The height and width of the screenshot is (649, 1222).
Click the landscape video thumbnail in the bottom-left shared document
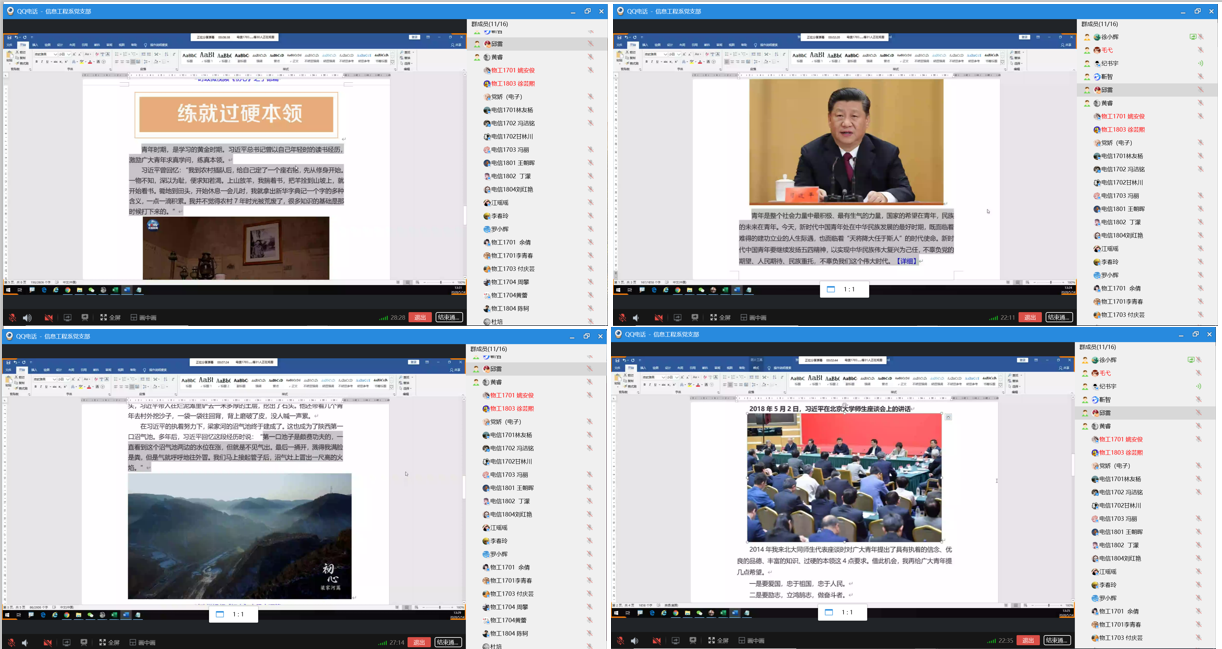pos(239,536)
